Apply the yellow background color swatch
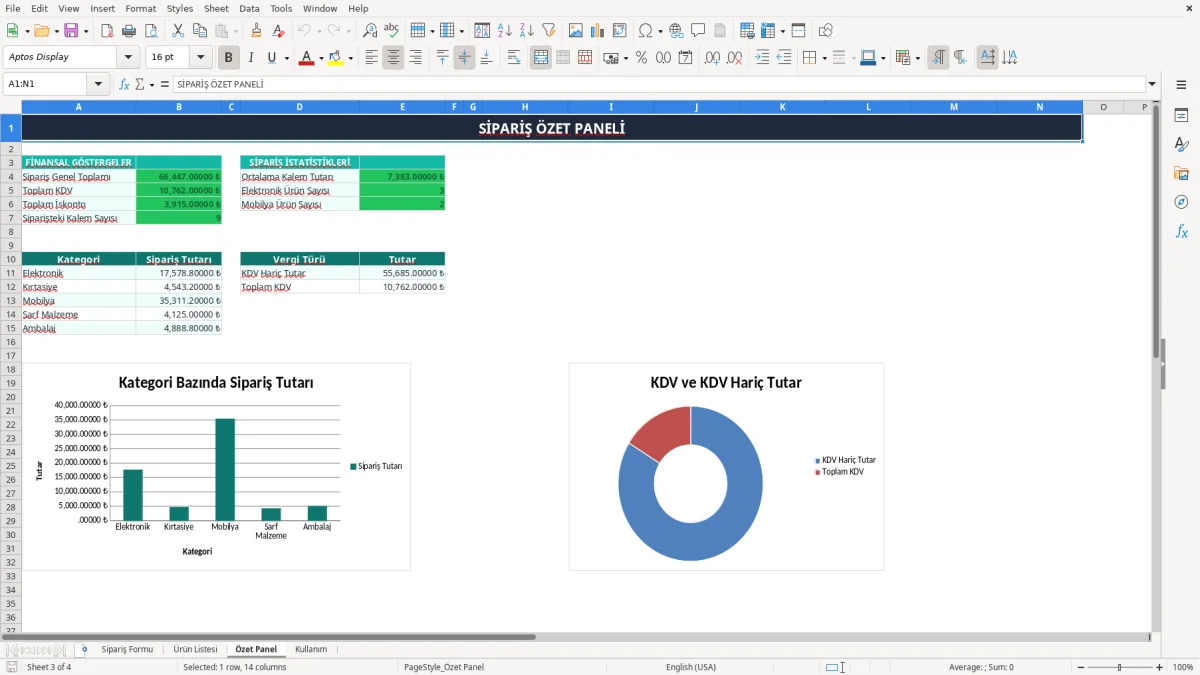The image size is (1200, 675). 336,58
